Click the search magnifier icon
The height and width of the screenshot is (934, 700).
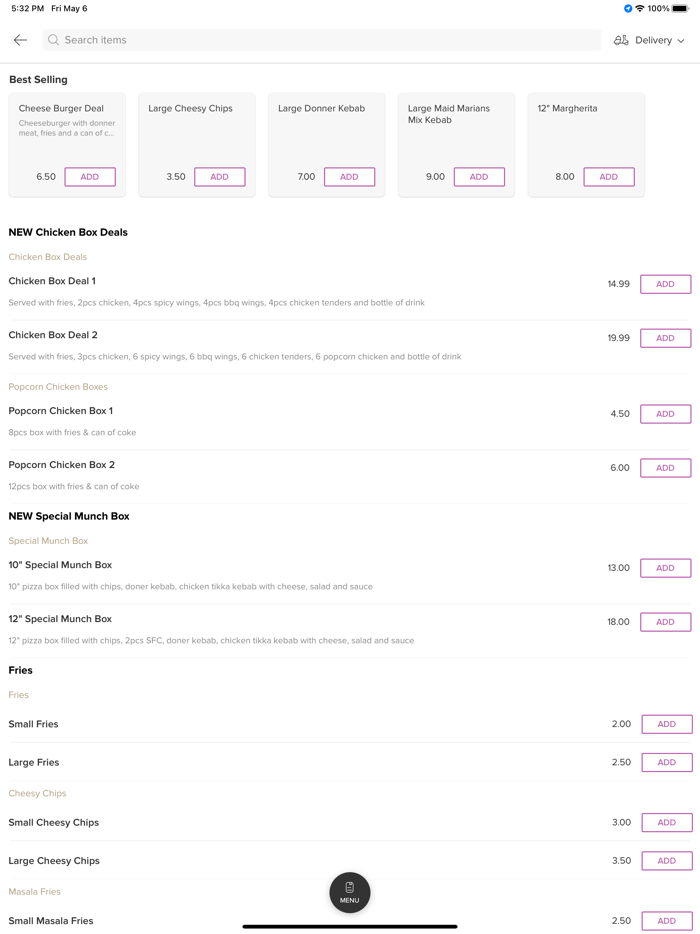[x=54, y=40]
